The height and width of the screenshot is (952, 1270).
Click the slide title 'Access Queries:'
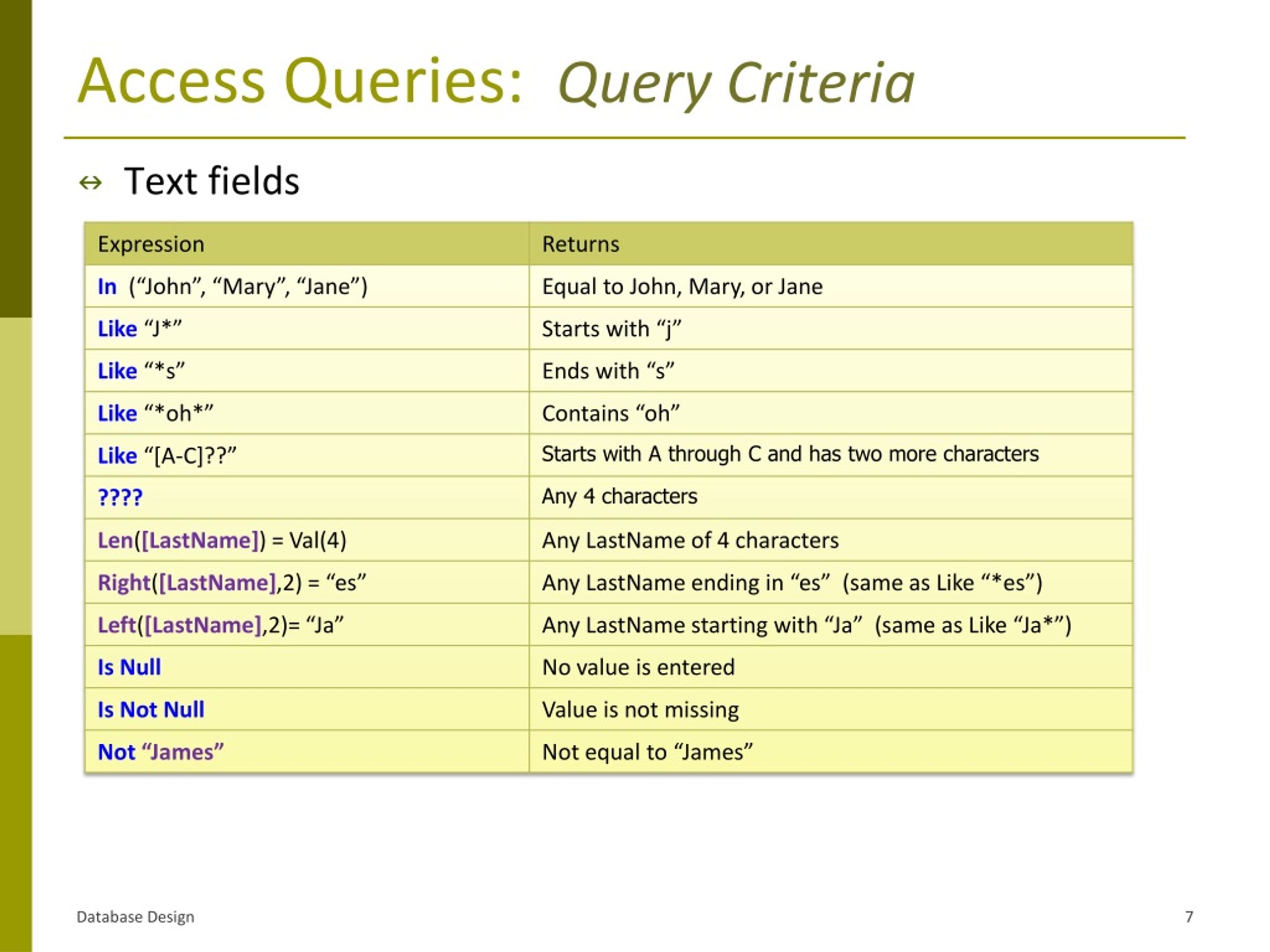click(300, 81)
